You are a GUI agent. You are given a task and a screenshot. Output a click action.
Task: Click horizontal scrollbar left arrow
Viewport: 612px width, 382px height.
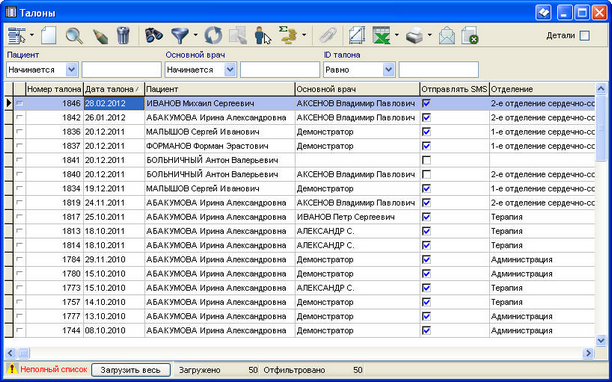tap(10, 354)
